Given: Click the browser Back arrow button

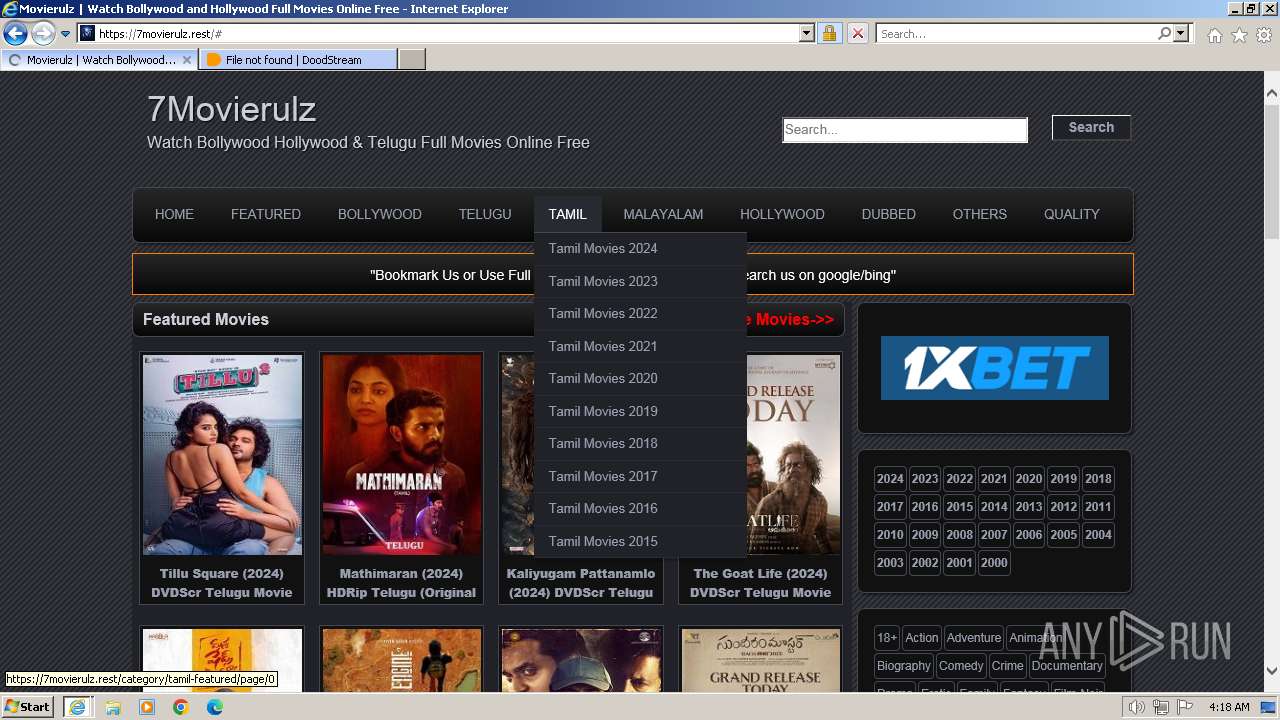Looking at the screenshot, I should [x=15, y=34].
